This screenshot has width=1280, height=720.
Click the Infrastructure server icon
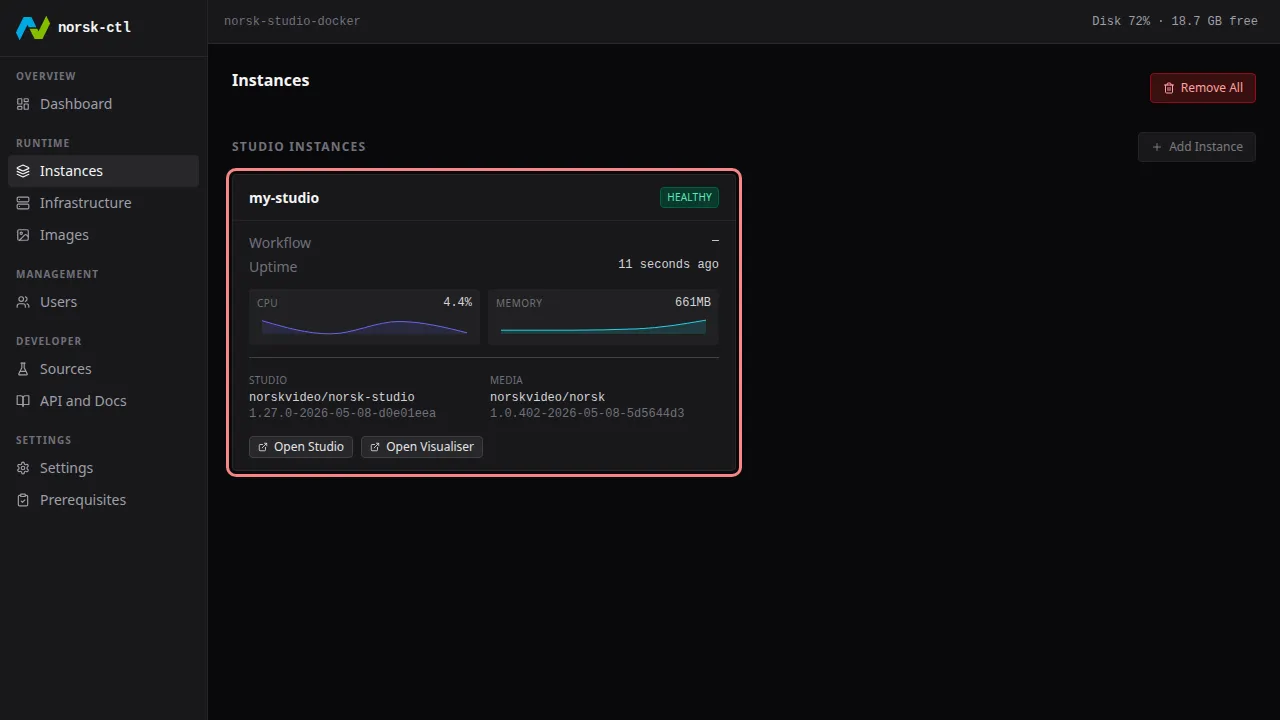23,203
